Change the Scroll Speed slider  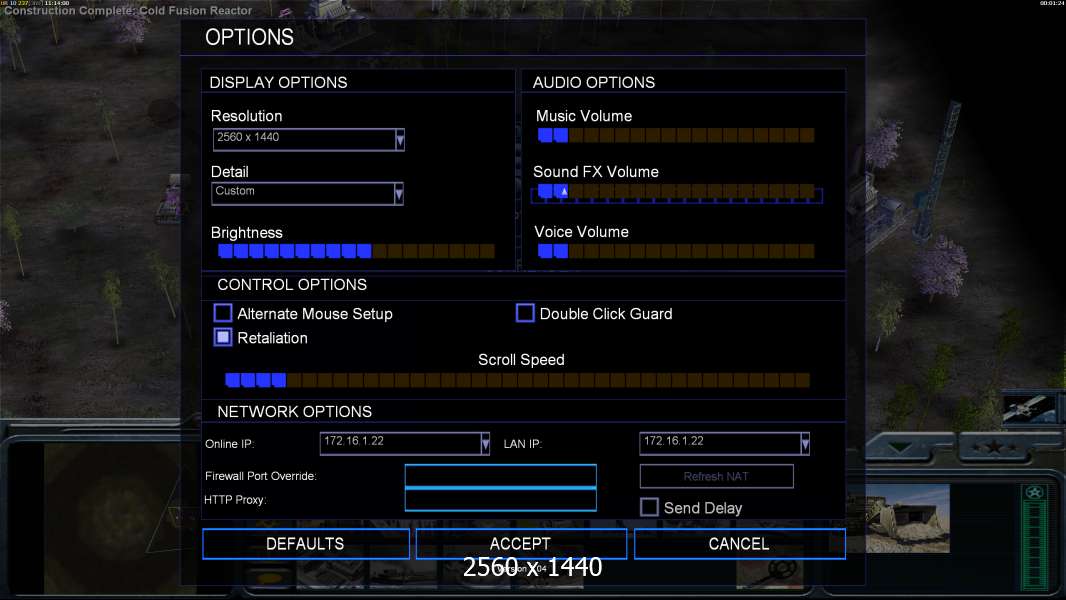click(x=517, y=380)
